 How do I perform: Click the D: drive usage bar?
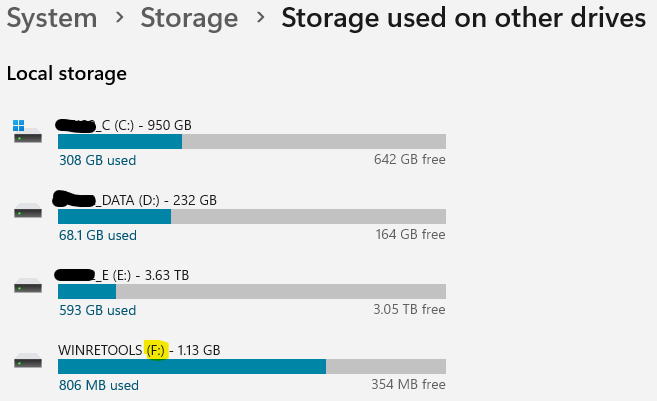(x=252, y=217)
